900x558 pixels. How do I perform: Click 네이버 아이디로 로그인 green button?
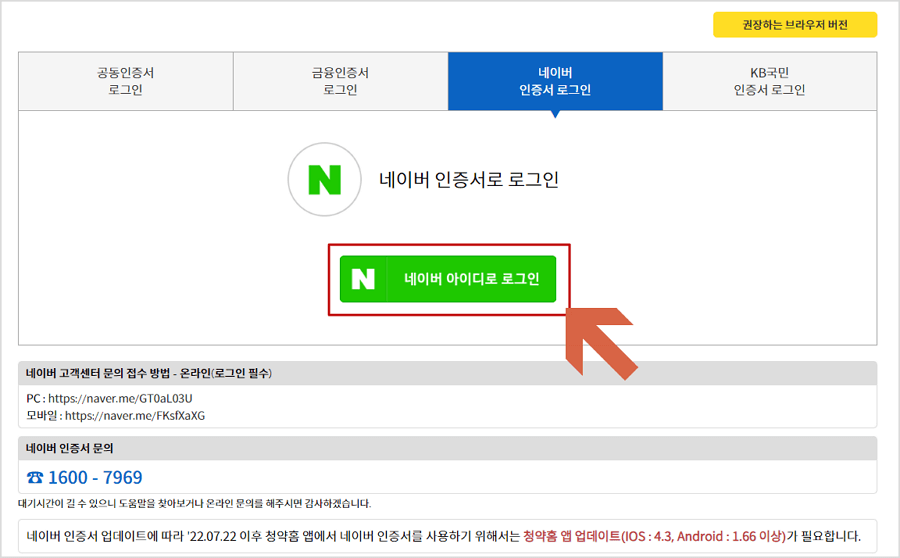[x=448, y=279]
